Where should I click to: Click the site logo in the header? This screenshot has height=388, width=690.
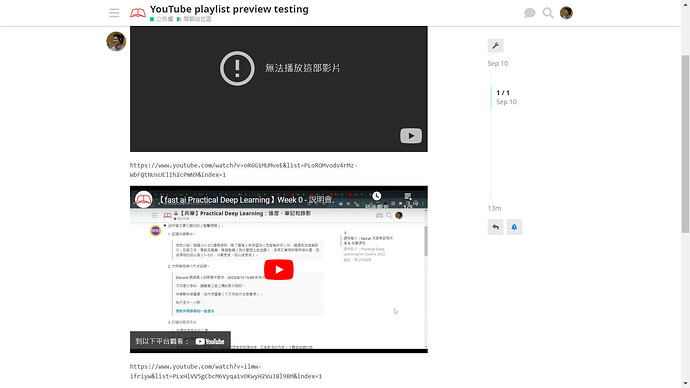(x=138, y=13)
